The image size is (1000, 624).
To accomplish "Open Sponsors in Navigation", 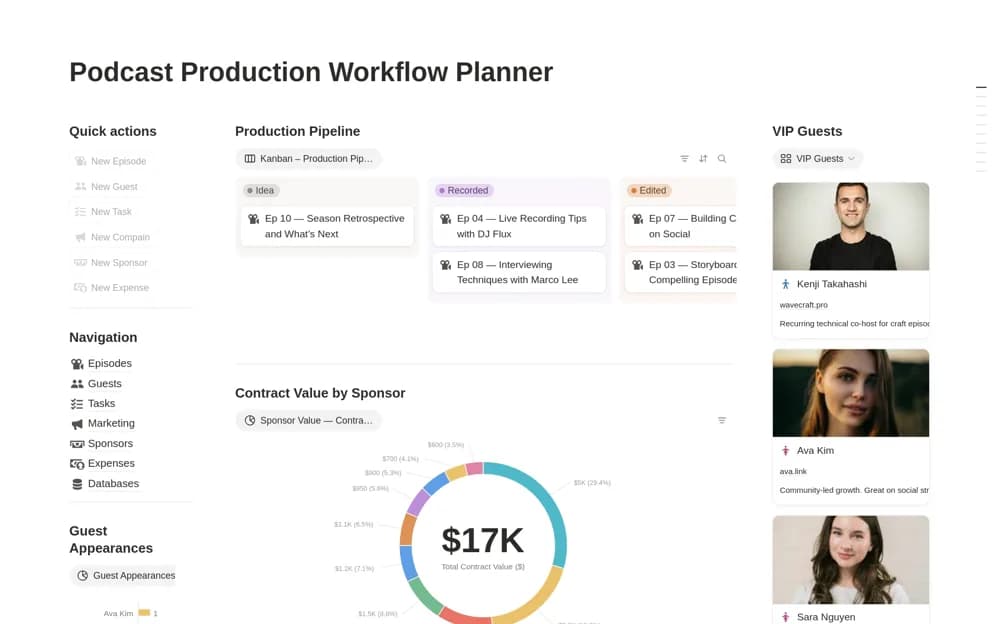I will [102, 443].
